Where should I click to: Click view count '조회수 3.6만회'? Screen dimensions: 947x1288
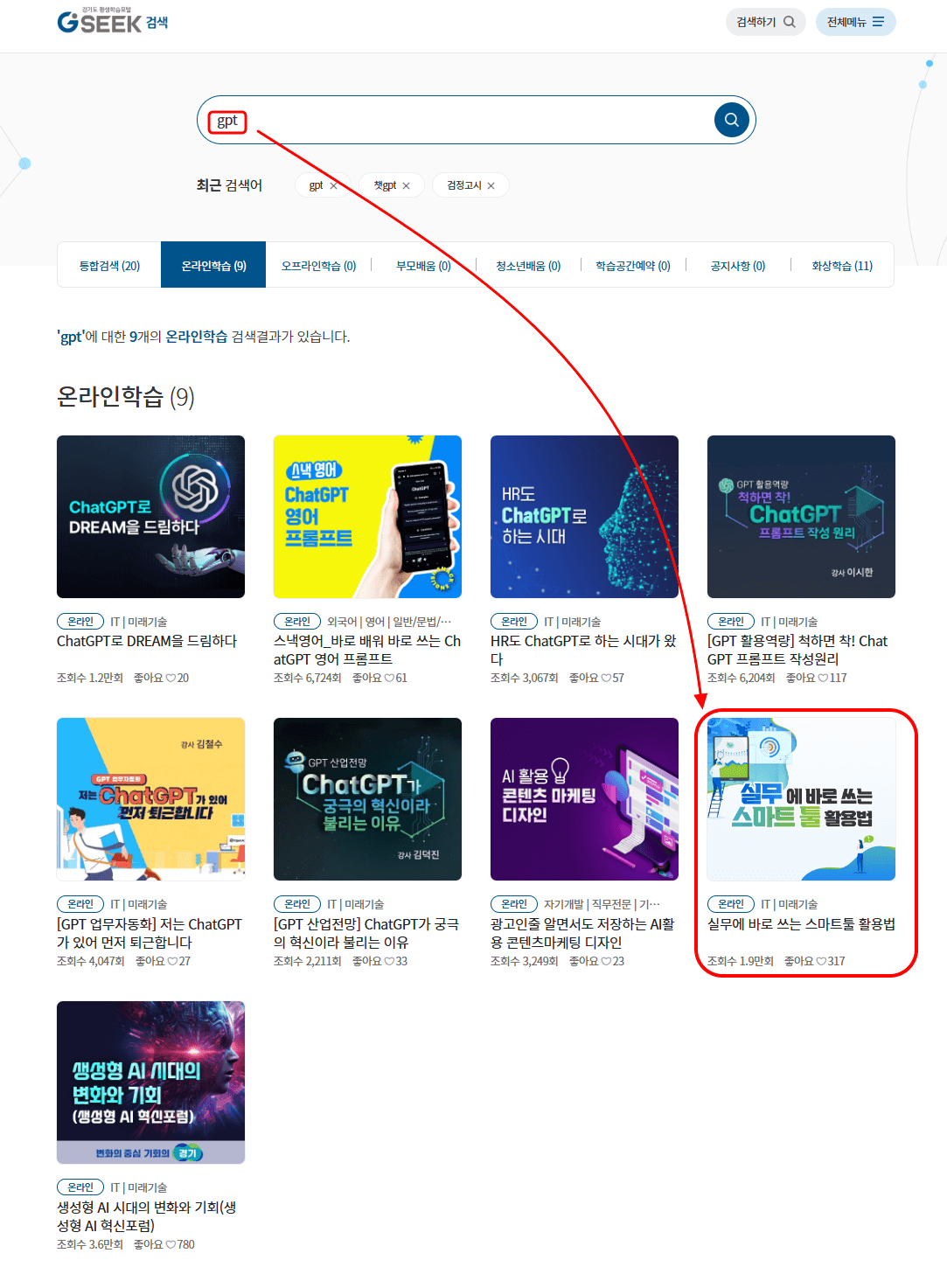(90, 1244)
